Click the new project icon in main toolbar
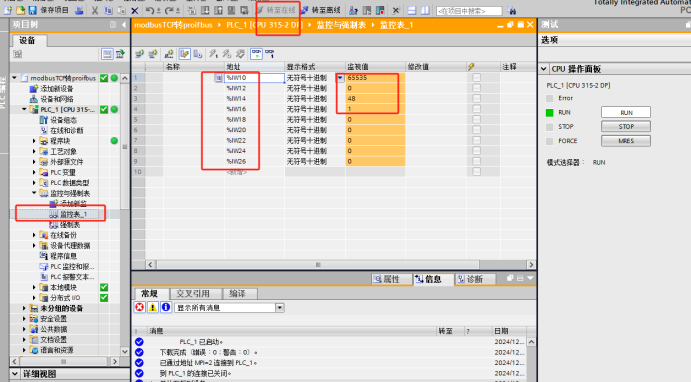This screenshot has height=382, width=691. pyautogui.click(x=8, y=10)
